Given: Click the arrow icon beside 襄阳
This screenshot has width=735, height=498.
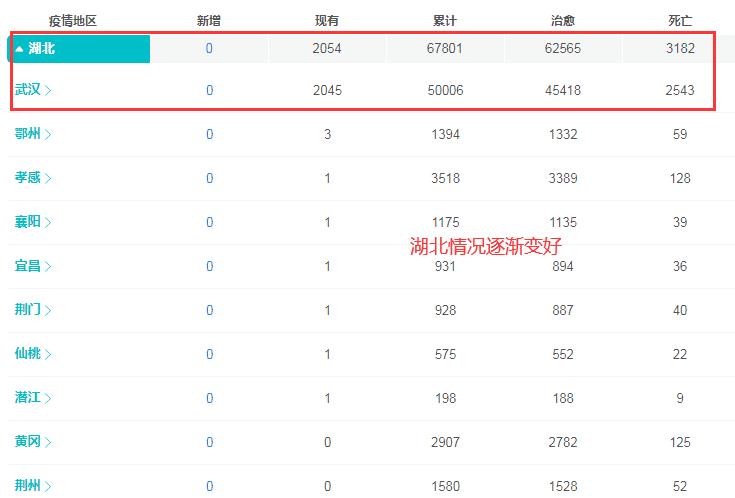Looking at the screenshot, I should [x=49, y=223].
